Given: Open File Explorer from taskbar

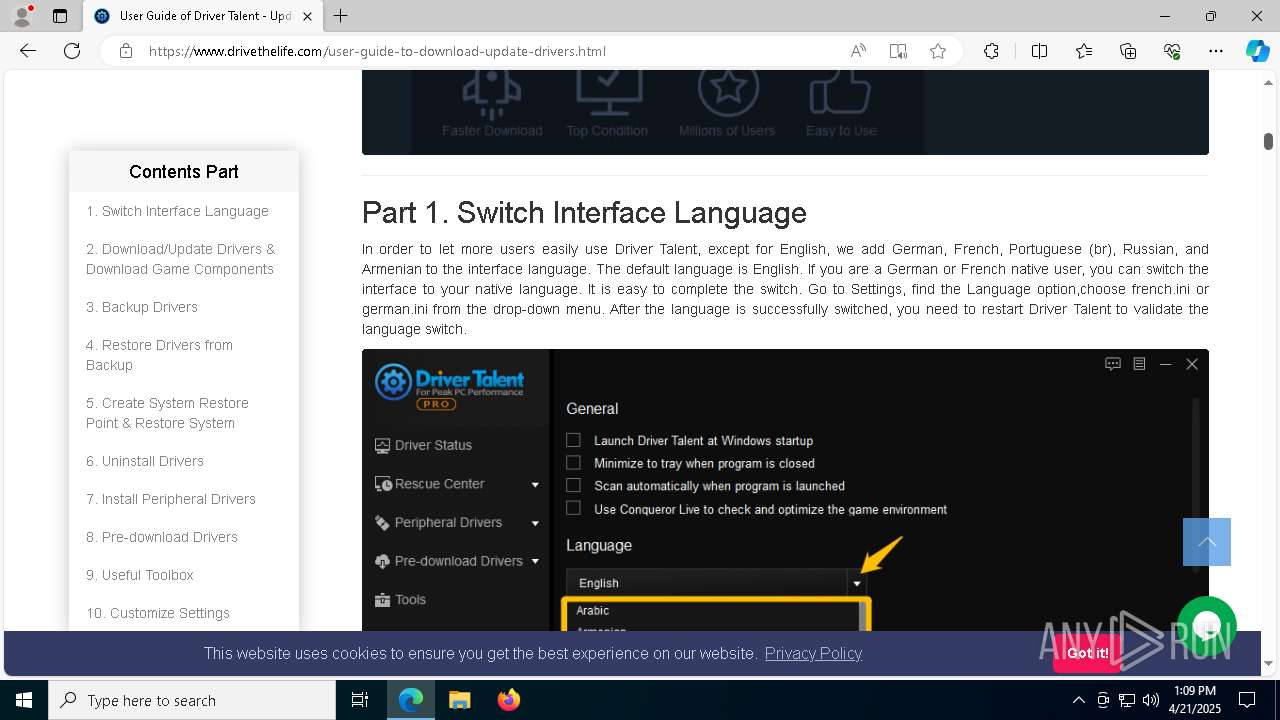Looking at the screenshot, I should pyautogui.click(x=459, y=700).
